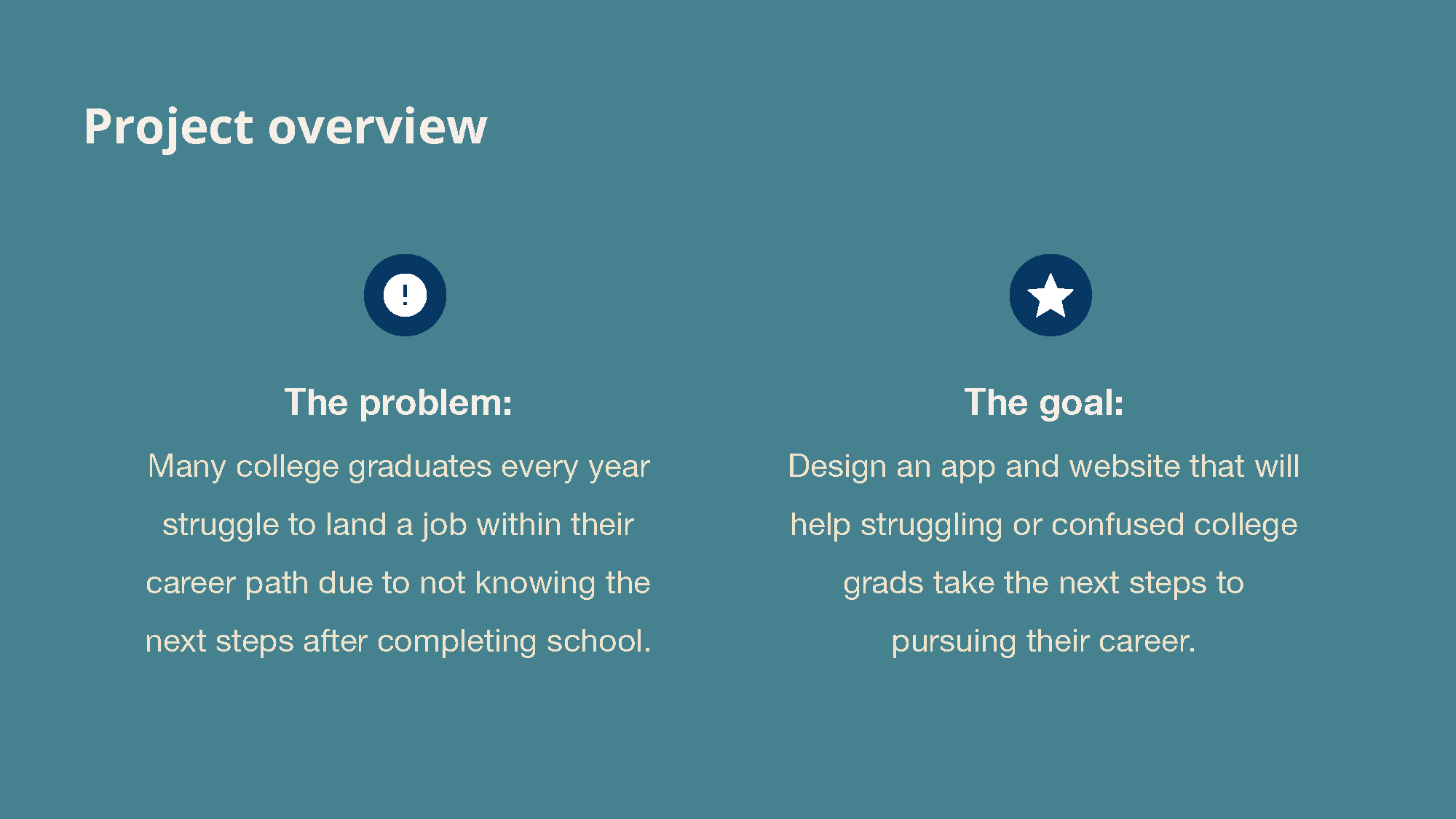Click line 'pursuing their career.'
The height and width of the screenshot is (819, 1456).
(x=1044, y=641)
